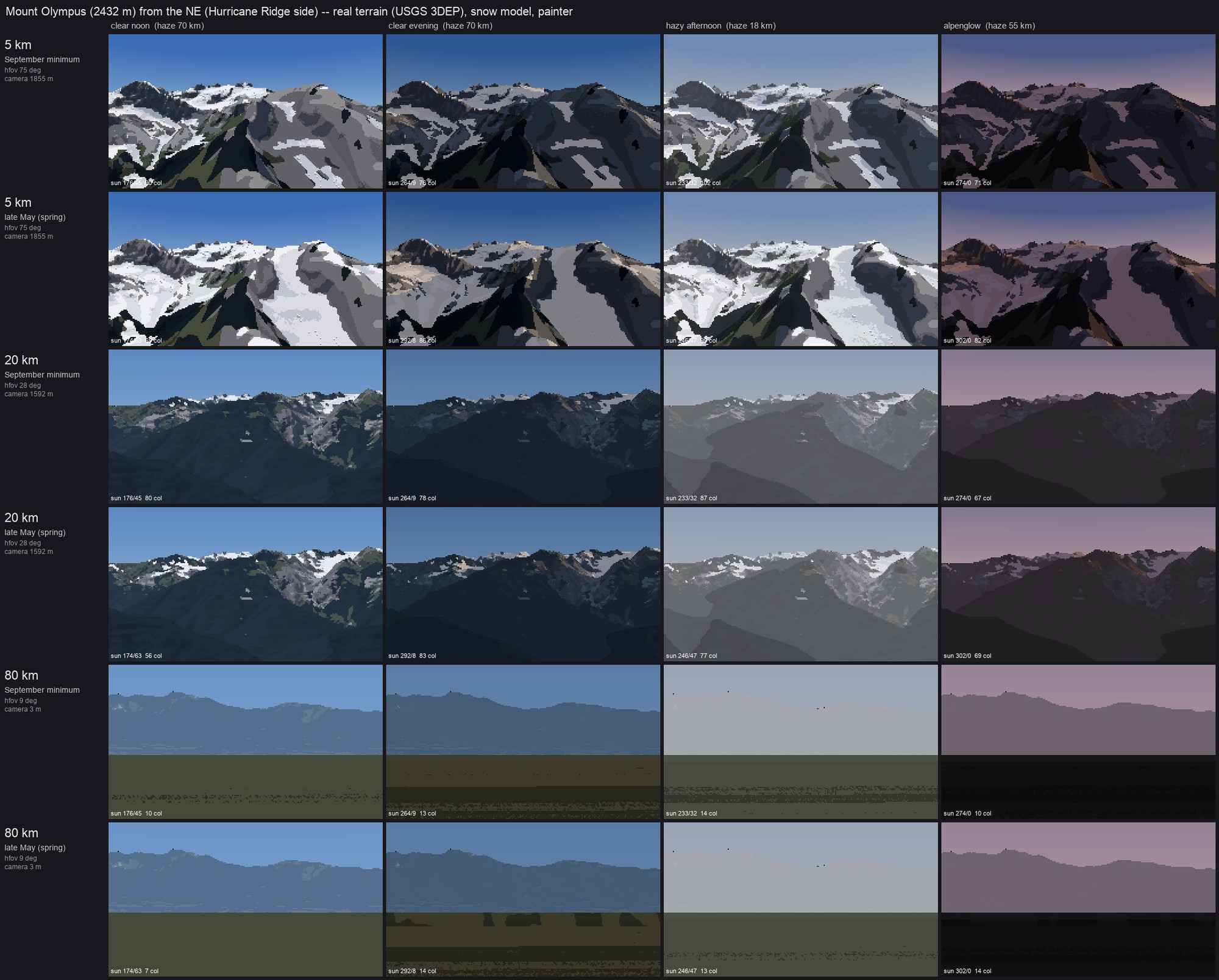Choose the 80 km late May alpenglow render

click(1078, 900)
